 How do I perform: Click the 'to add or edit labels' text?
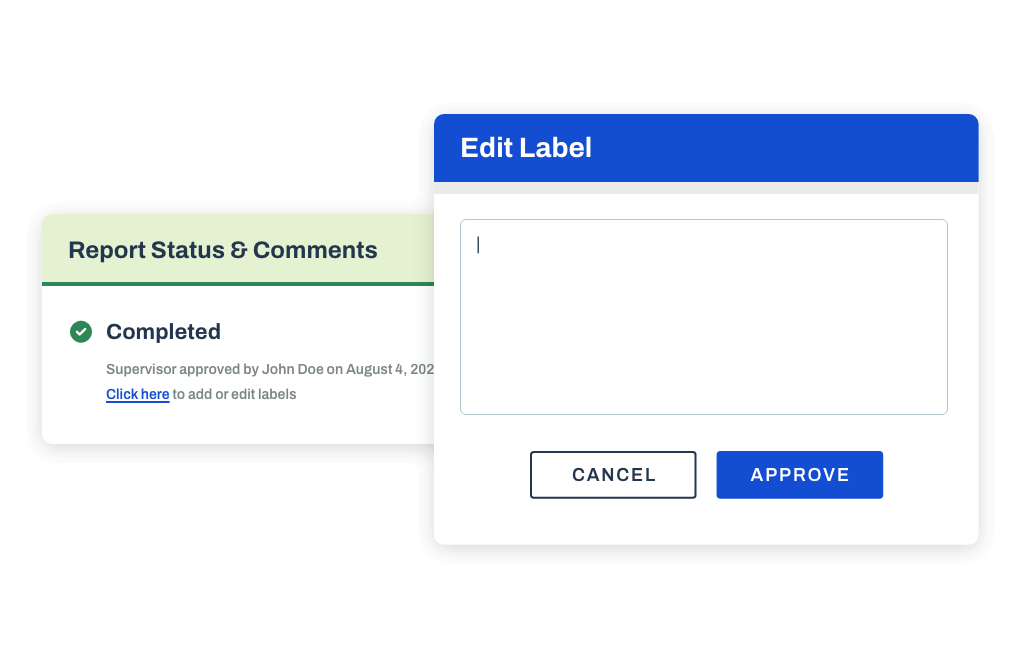pos(234,394)
